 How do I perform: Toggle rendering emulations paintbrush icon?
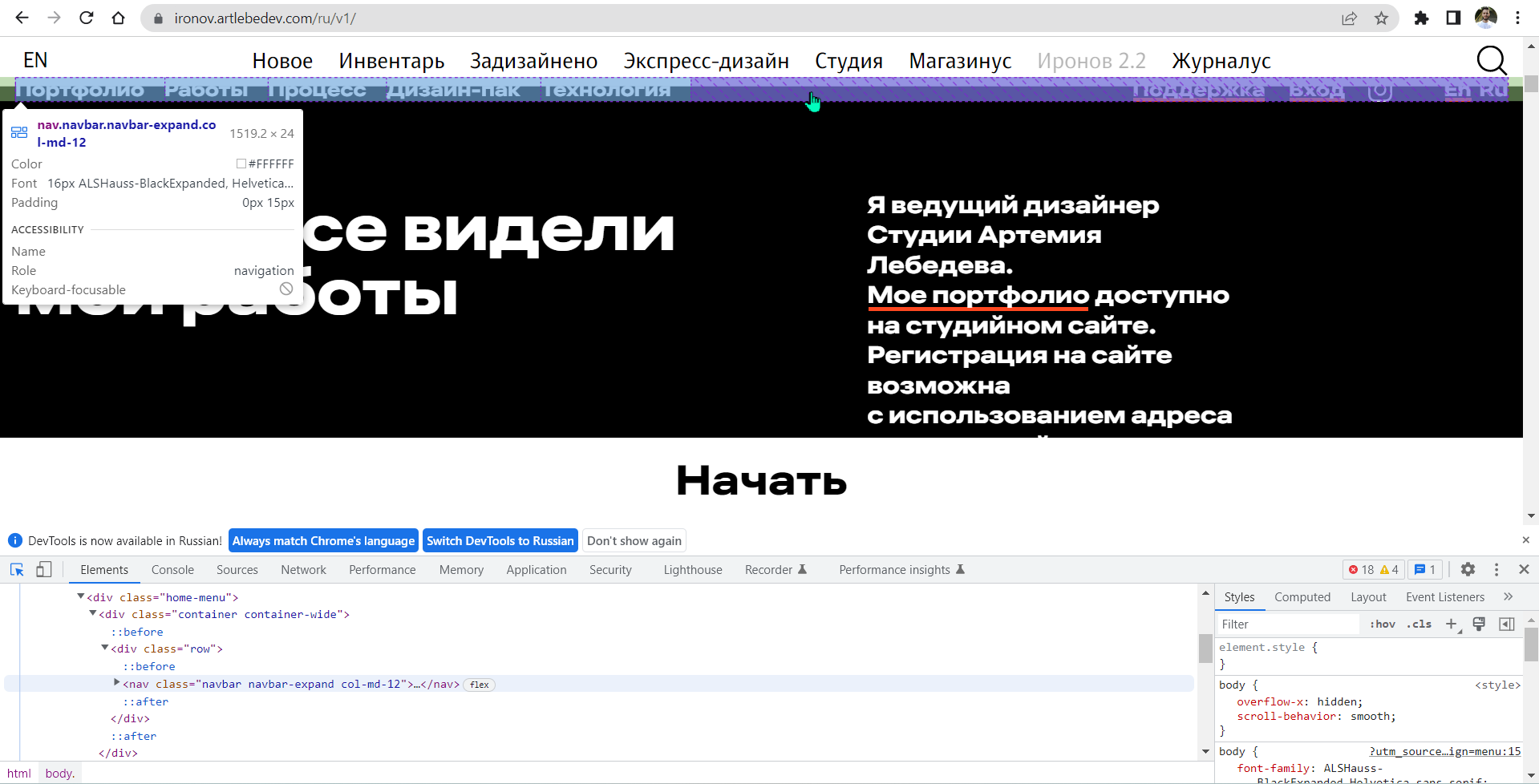pyautogui.click(x=1479, y=624)
